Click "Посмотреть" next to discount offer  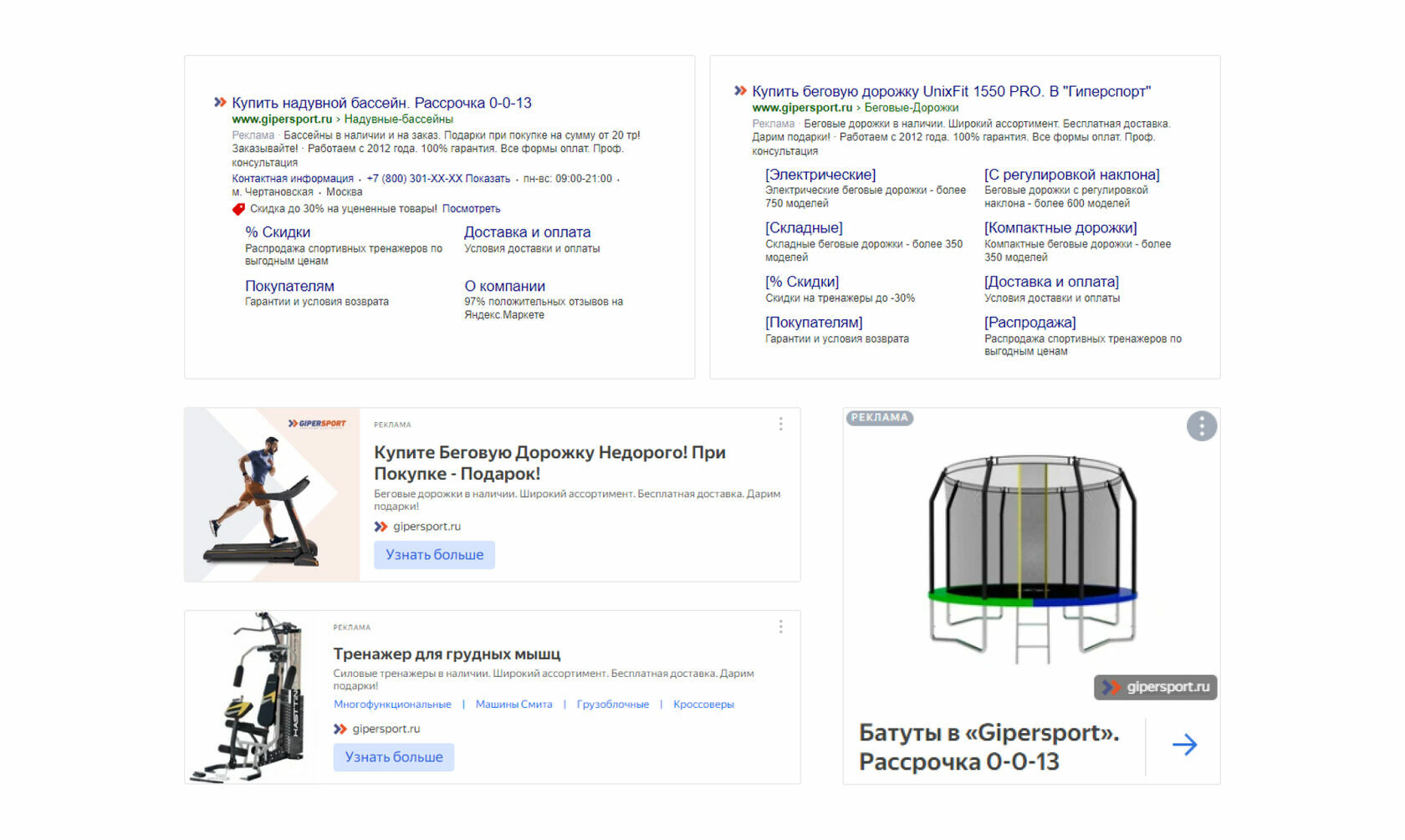point(471,209)
